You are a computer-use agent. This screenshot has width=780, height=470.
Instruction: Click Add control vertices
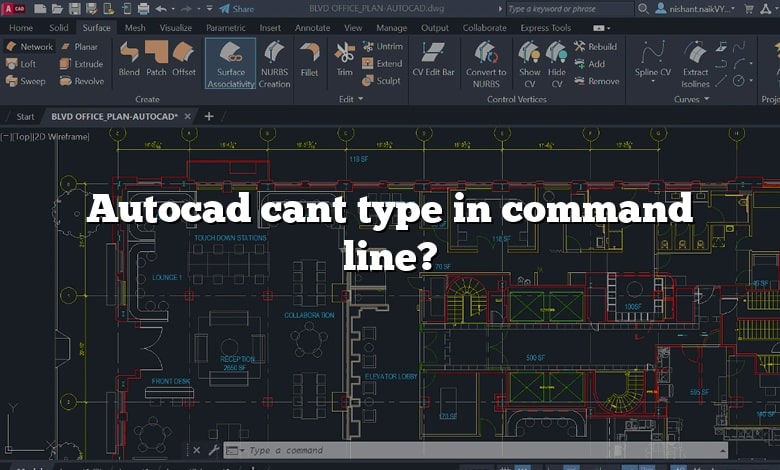click(x=589, y=64)
